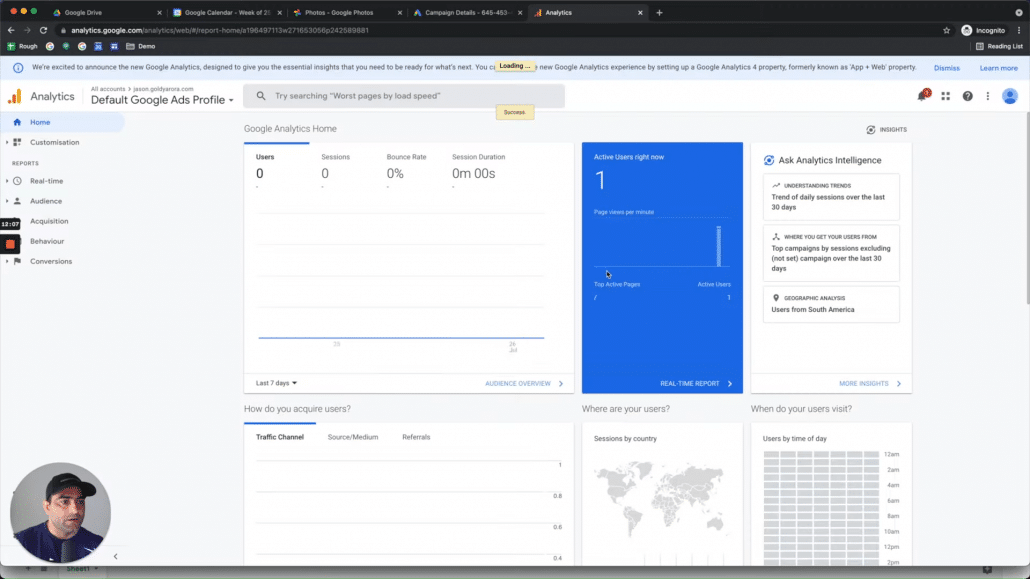The image size is (1030, 579).
Task: Open a new browser tab
Action: 659,12
